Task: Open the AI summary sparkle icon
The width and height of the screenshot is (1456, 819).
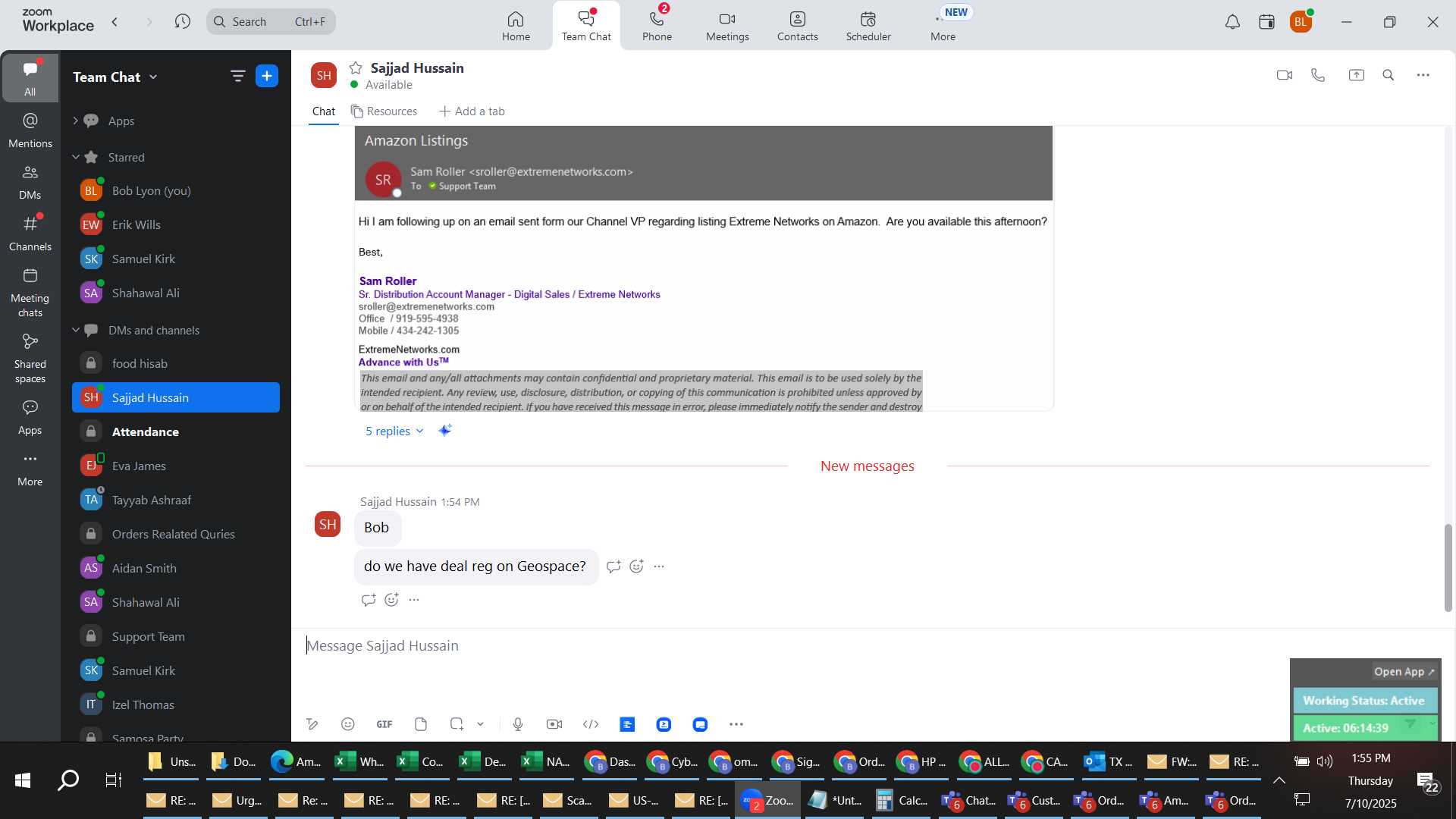Action: click(445, 431)
